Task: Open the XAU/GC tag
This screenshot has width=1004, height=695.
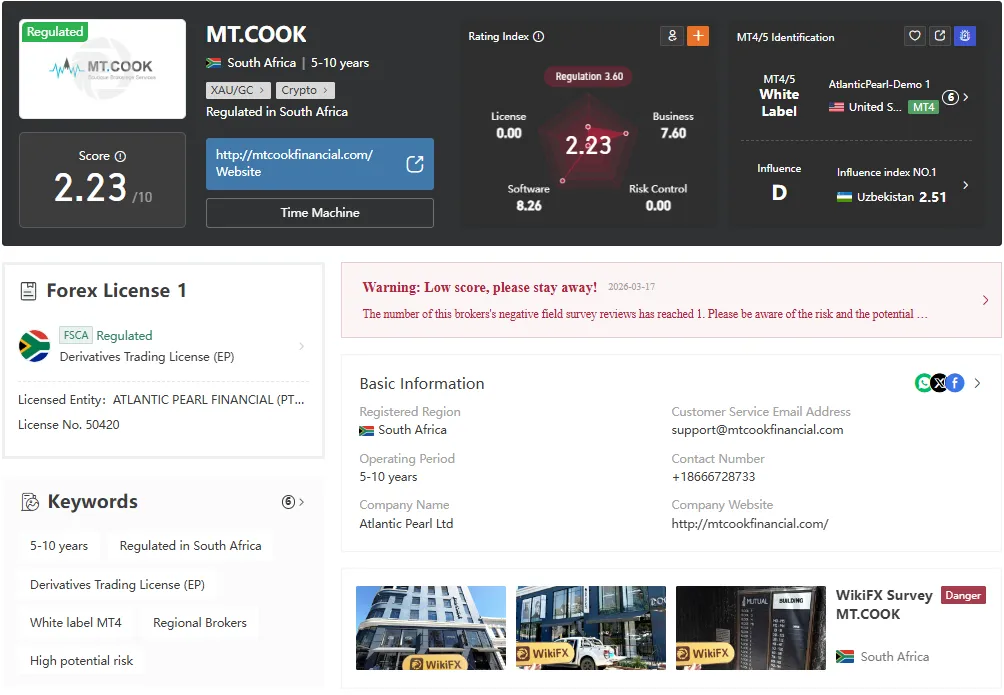Action: point(238,90)
